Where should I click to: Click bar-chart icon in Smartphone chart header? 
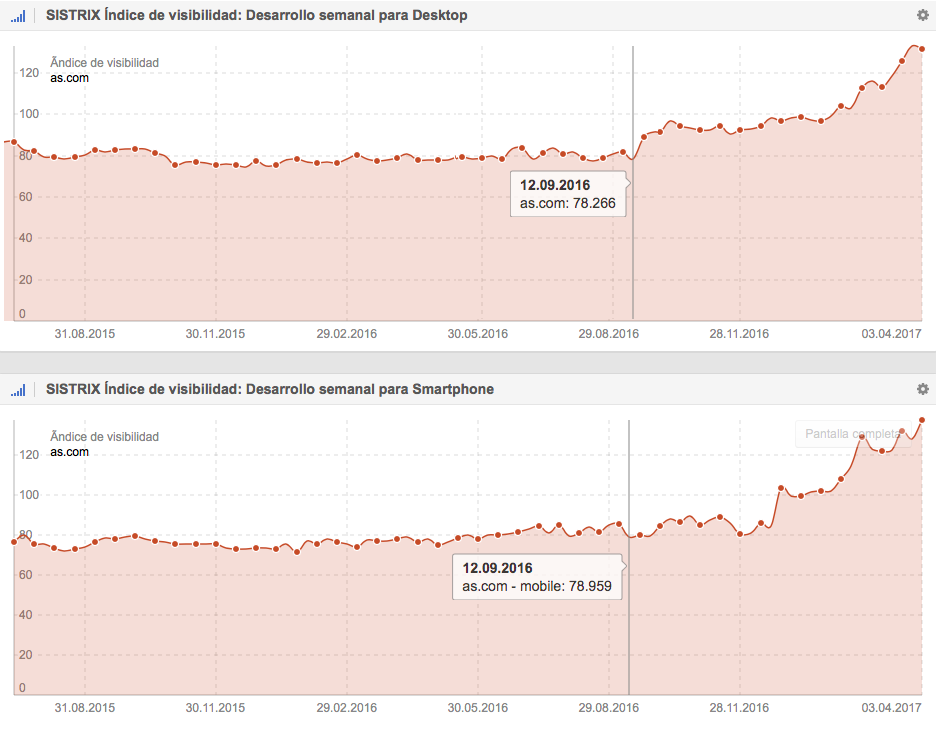[18, 390]
